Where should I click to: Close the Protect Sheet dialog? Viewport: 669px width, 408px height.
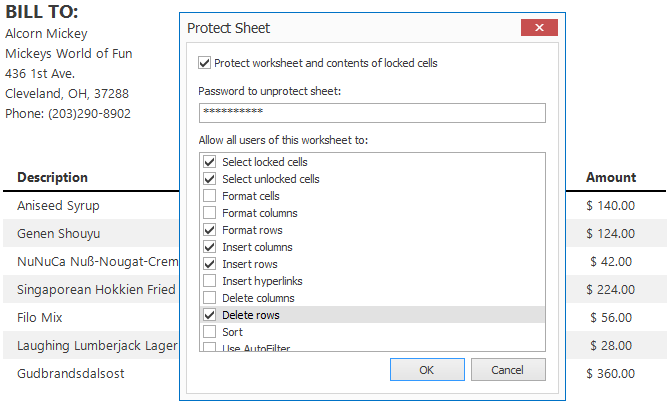tap(539, 28)
